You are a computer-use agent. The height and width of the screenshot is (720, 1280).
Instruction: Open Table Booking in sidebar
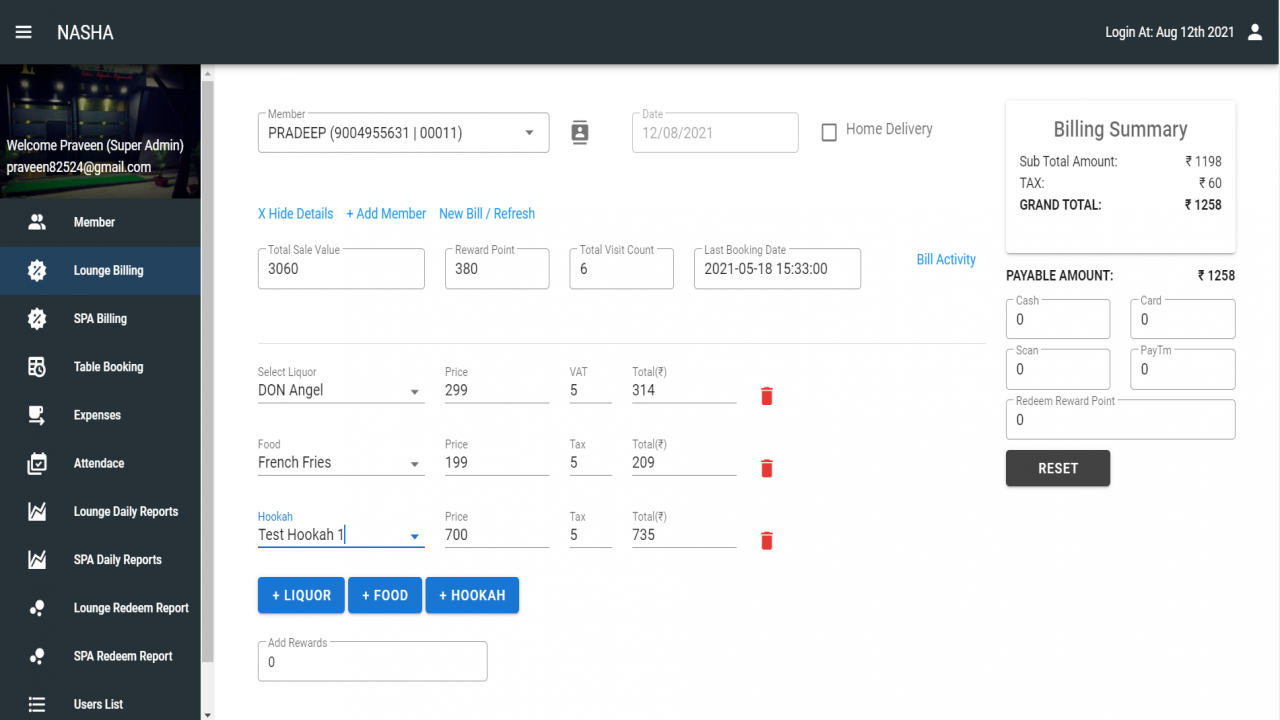[x=100, y=367]
